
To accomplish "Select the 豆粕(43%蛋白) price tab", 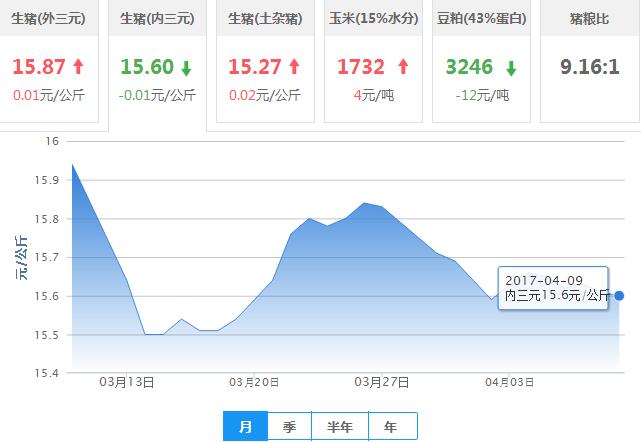I will tap(481, 61).
